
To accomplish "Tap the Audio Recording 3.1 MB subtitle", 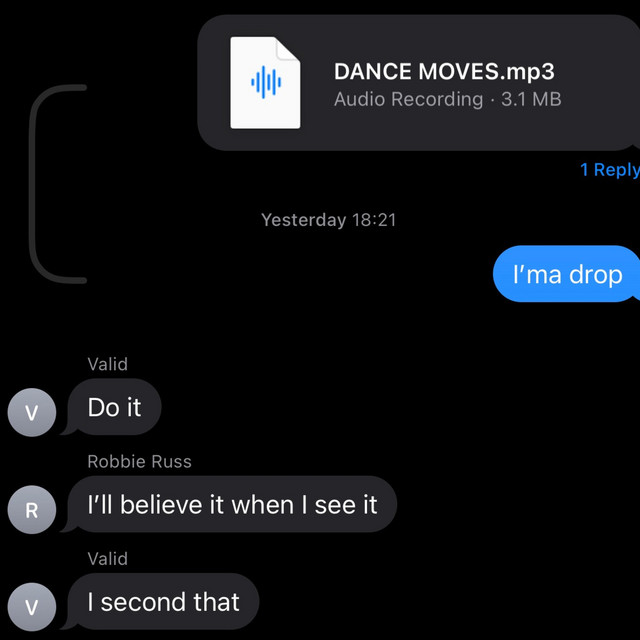I will (x=448, y=99).
